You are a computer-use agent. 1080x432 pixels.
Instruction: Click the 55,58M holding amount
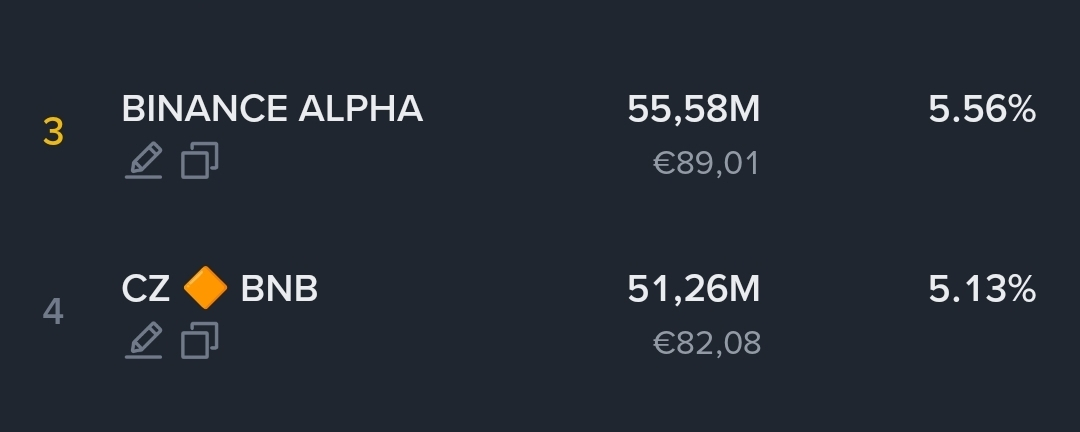pos(694,110)
